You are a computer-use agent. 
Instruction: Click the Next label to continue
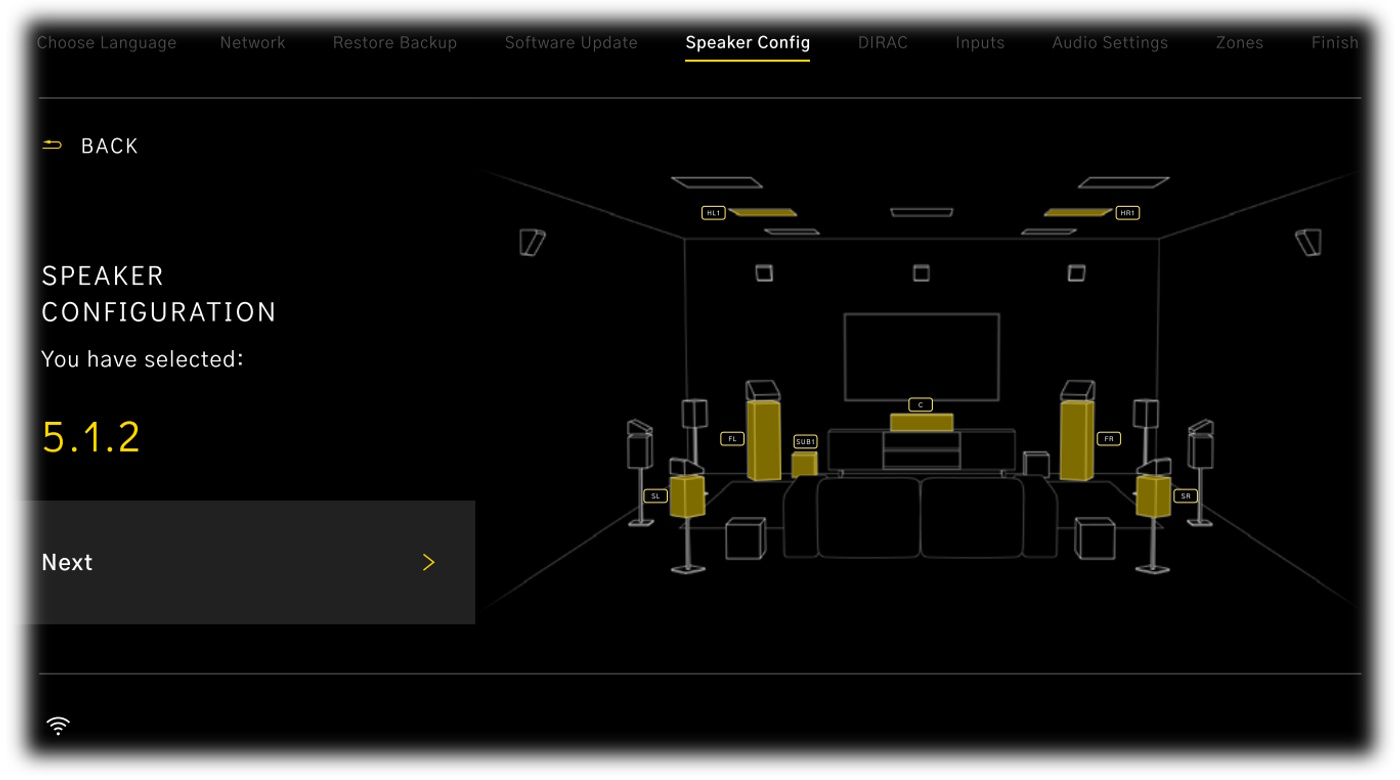tap(67, 563)
